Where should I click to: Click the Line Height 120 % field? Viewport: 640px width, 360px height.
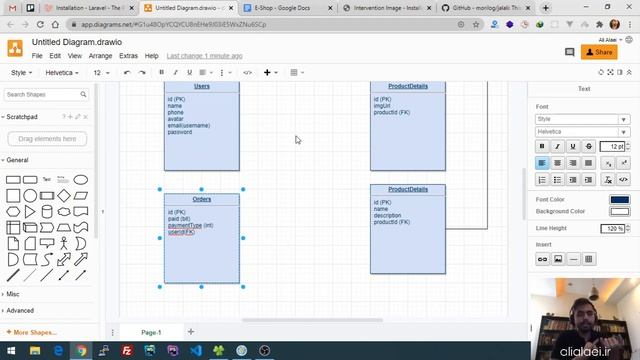click(x=613, y=229)
